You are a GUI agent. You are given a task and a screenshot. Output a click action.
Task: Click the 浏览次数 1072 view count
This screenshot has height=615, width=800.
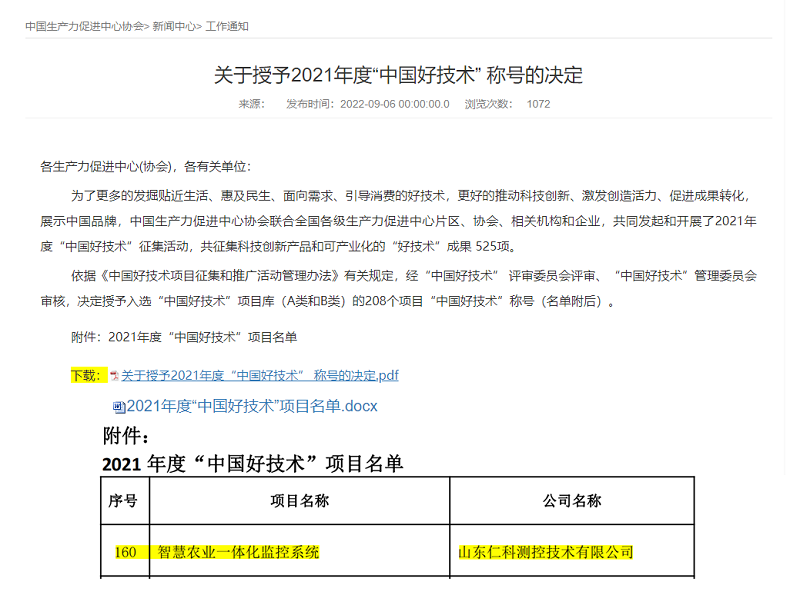507,104
